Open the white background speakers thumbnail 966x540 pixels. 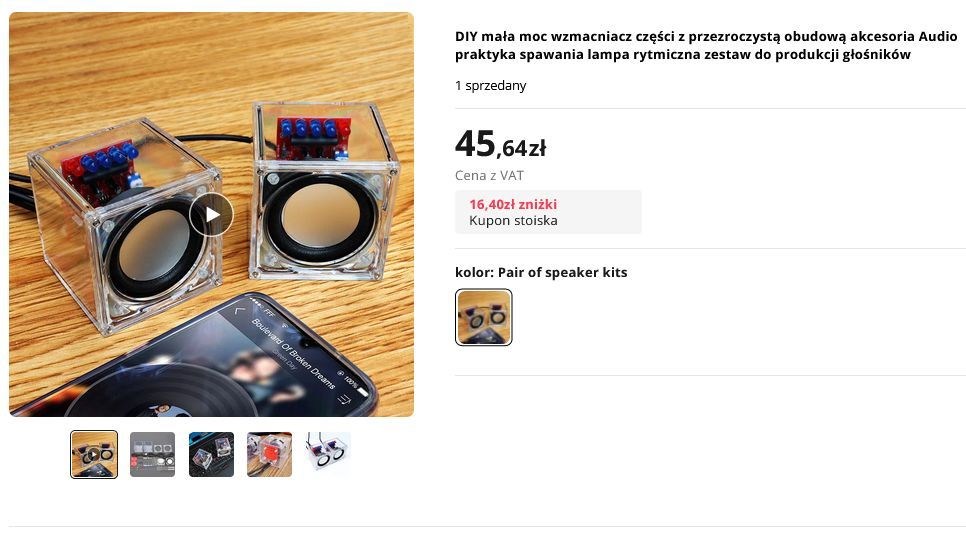328,454
